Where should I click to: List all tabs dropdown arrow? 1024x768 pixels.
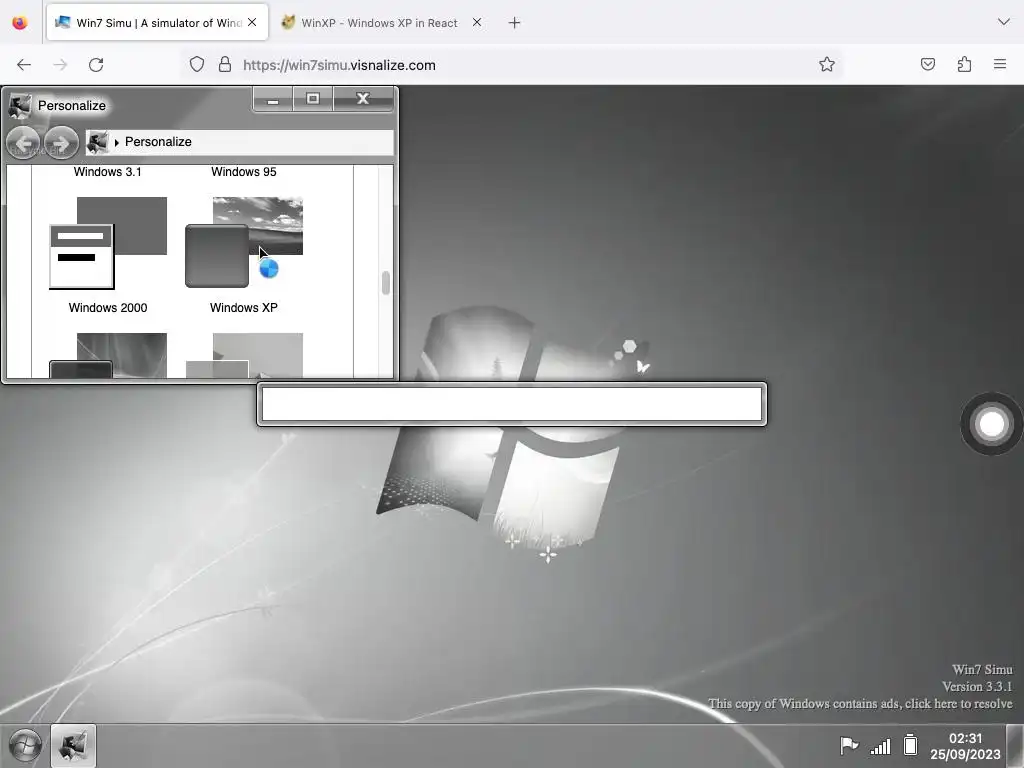tap(1004, 22)
